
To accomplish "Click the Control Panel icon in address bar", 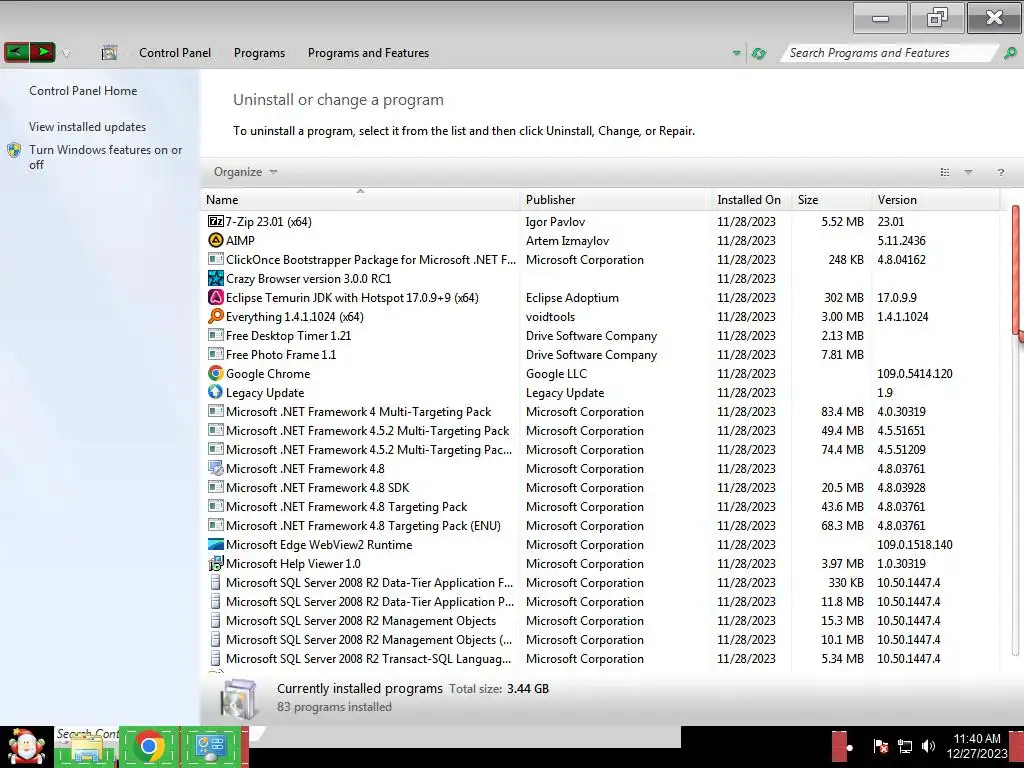I will [x=109, y=53].
